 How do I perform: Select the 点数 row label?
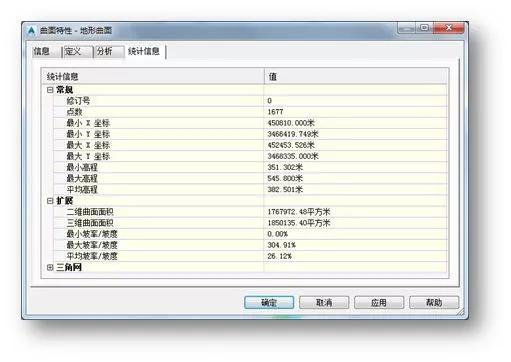coord(74,112)
